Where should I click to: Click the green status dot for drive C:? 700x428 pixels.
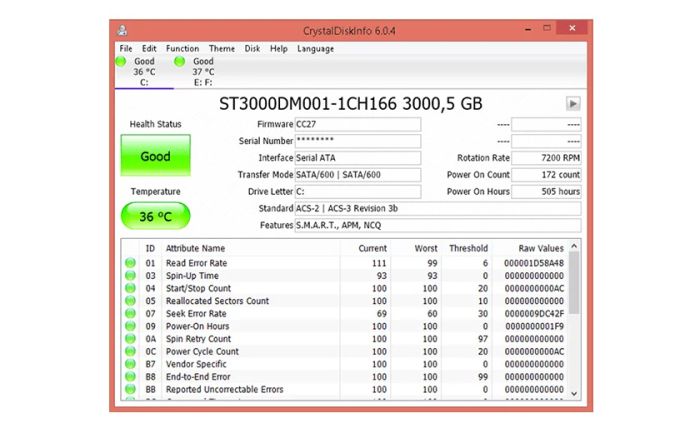point(121,61)
